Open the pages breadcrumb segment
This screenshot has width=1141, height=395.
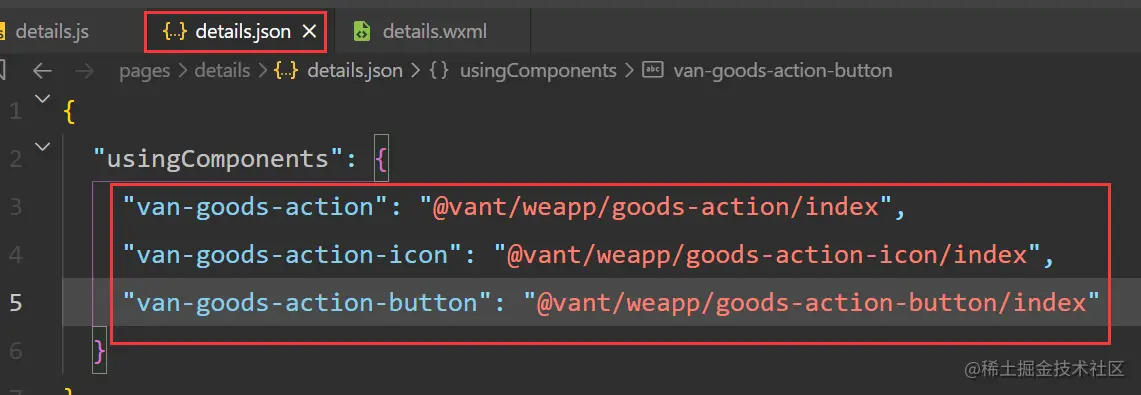145,71
